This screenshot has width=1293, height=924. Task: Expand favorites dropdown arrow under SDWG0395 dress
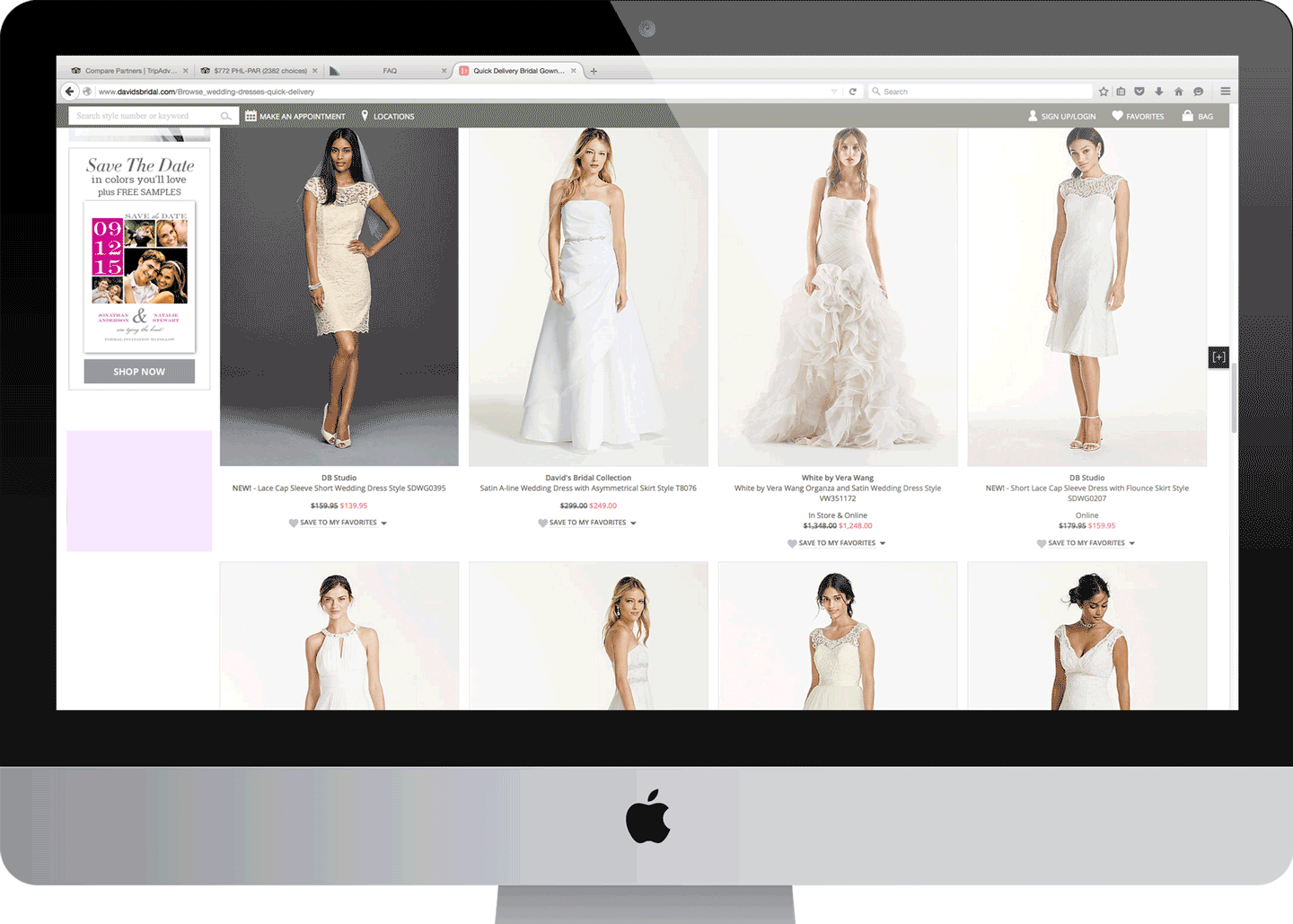[384, 523]
